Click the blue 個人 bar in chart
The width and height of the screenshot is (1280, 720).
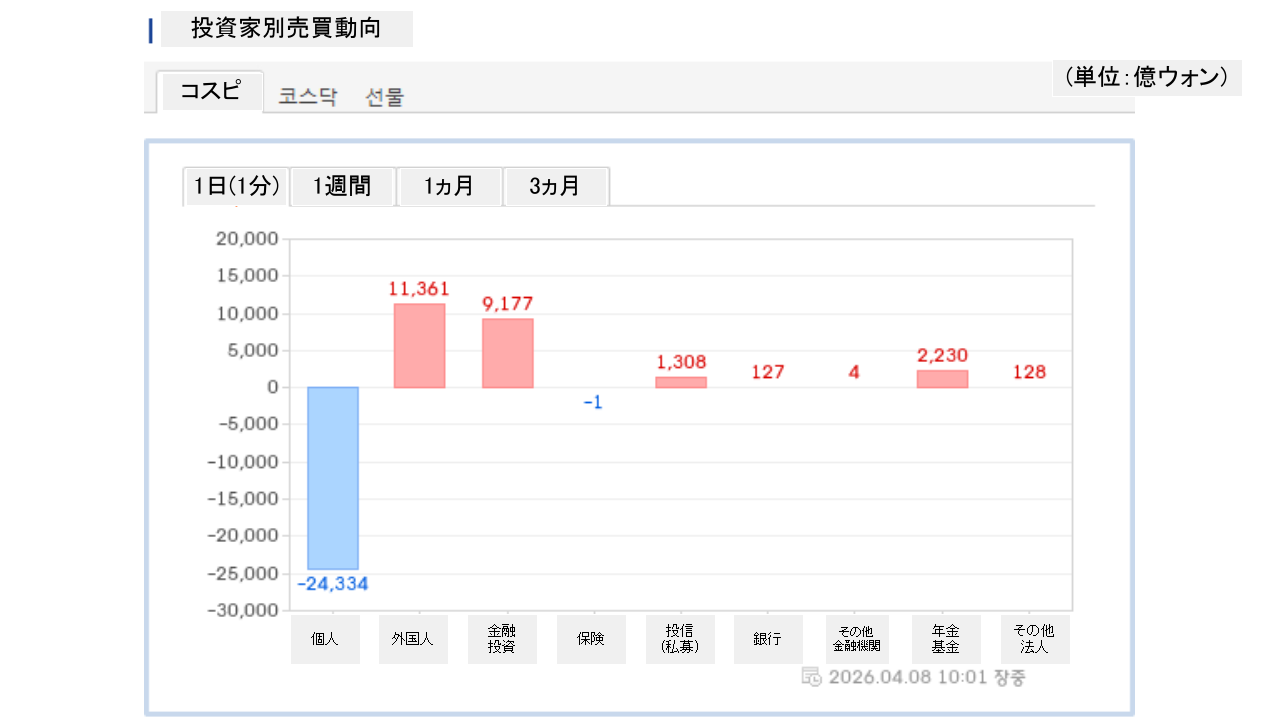pyautogui.click(x=332, y=478)
